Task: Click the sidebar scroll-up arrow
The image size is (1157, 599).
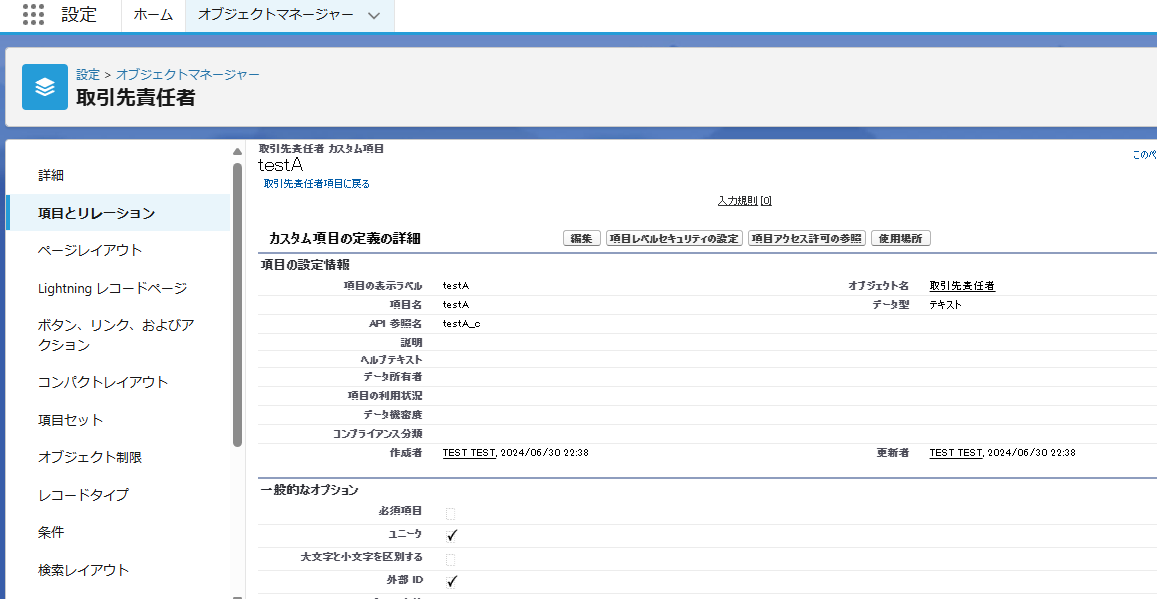Action: 237,151
